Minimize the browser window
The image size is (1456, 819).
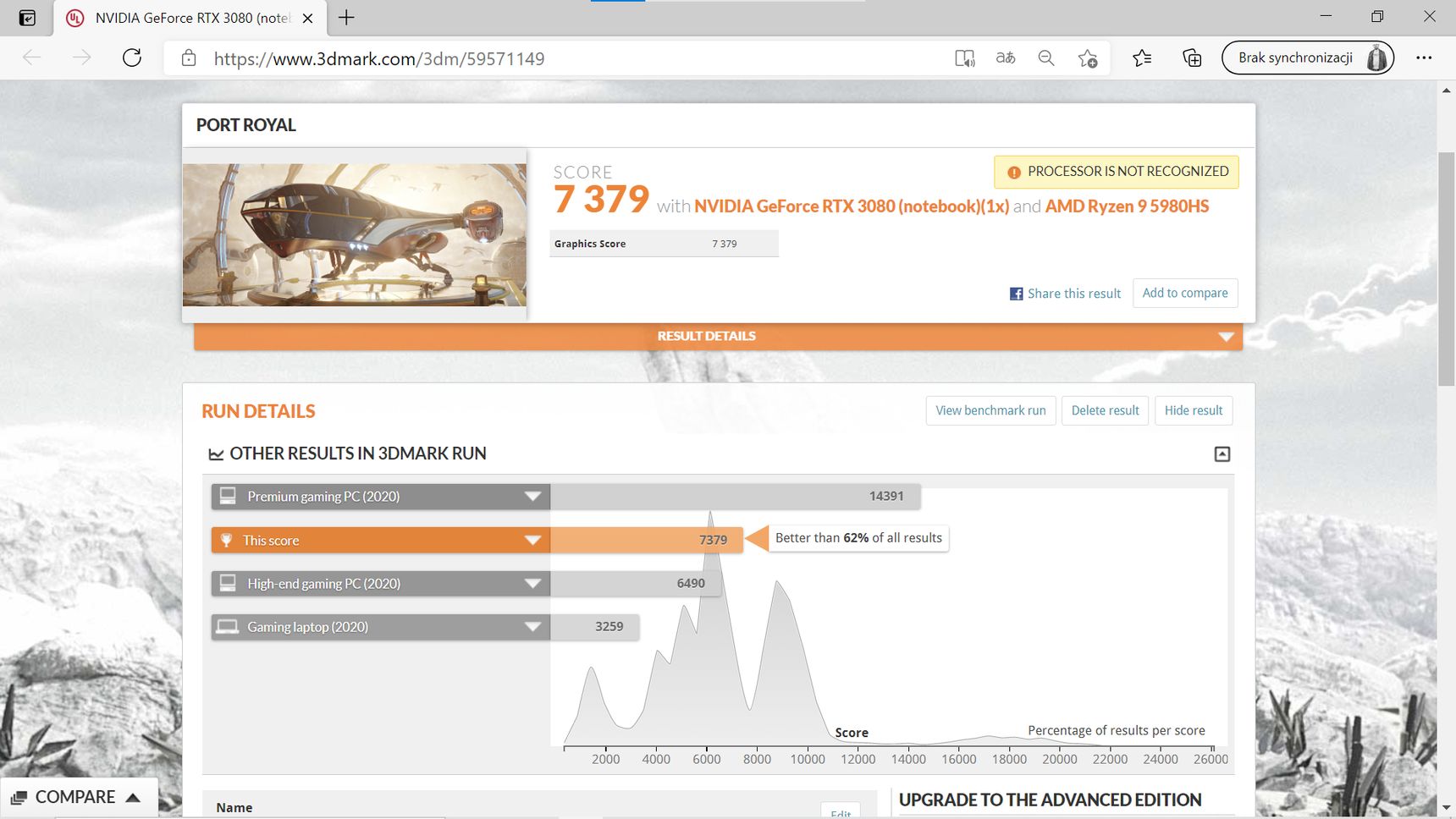click(1326, 17)
